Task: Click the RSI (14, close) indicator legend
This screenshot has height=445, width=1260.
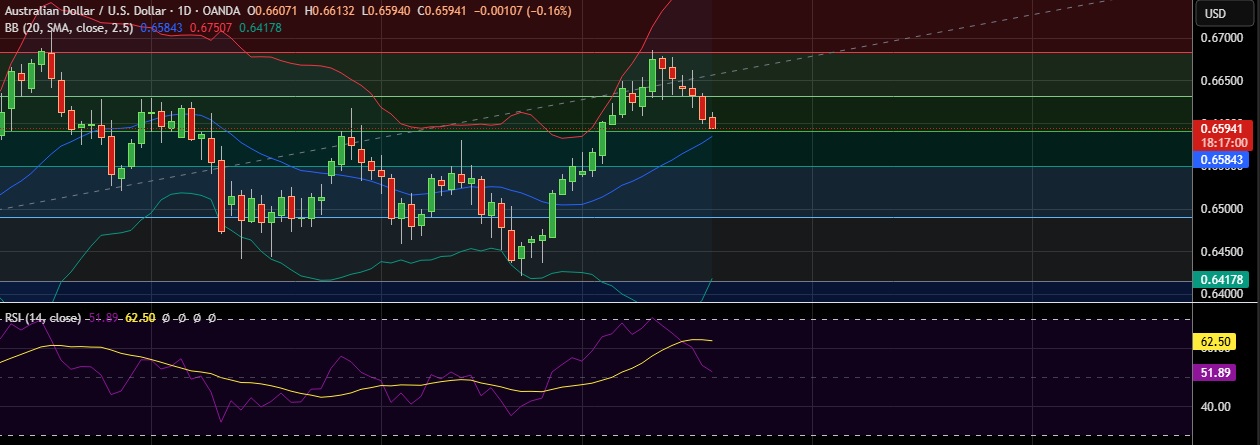Action: click(43, 317)
